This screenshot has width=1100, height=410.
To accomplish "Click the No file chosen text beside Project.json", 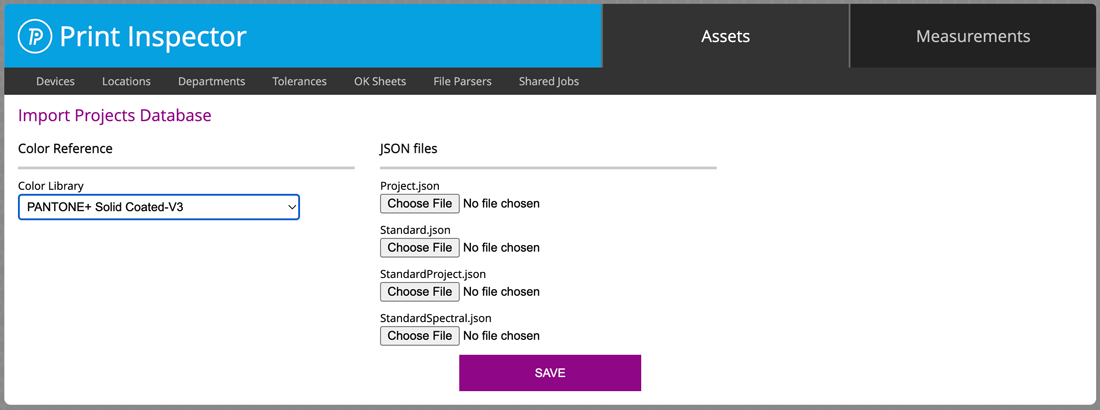I will (x=502, y=204).
